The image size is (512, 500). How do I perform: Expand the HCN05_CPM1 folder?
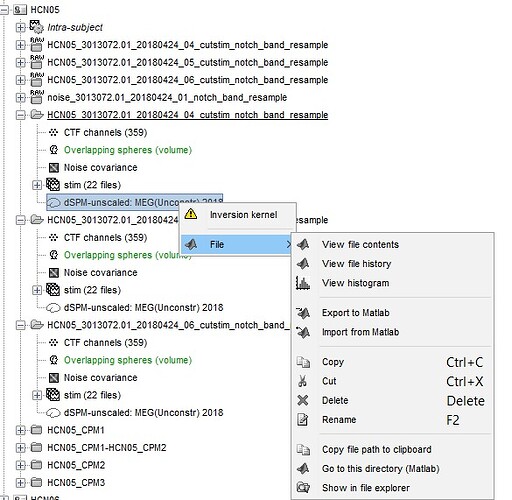pos(20,430)
